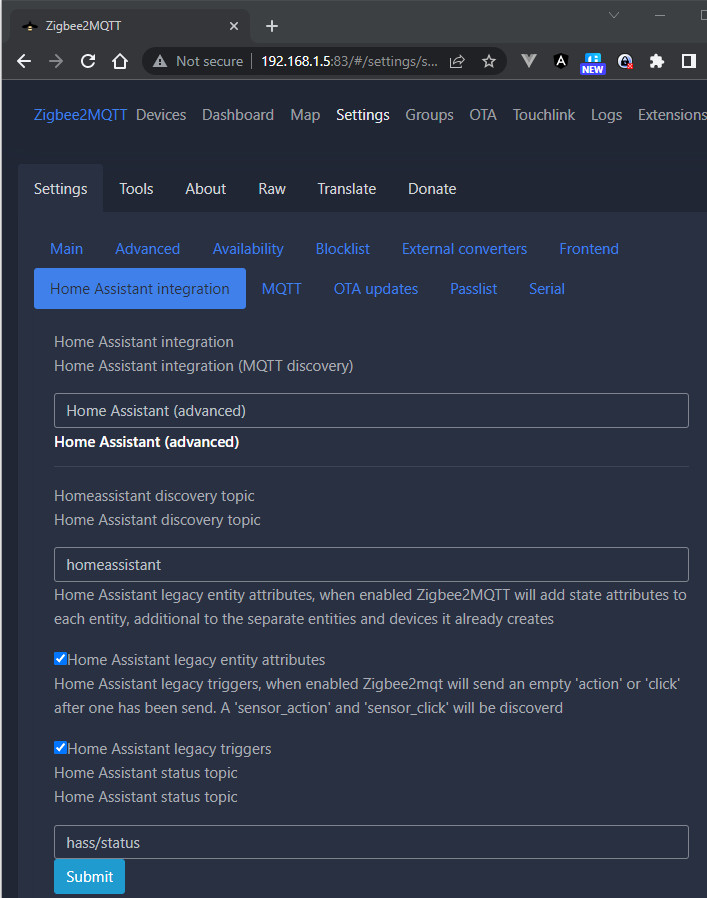The image size is (707, 898).
Task: Click the share page icon in address bar
Action: (457, 61)
